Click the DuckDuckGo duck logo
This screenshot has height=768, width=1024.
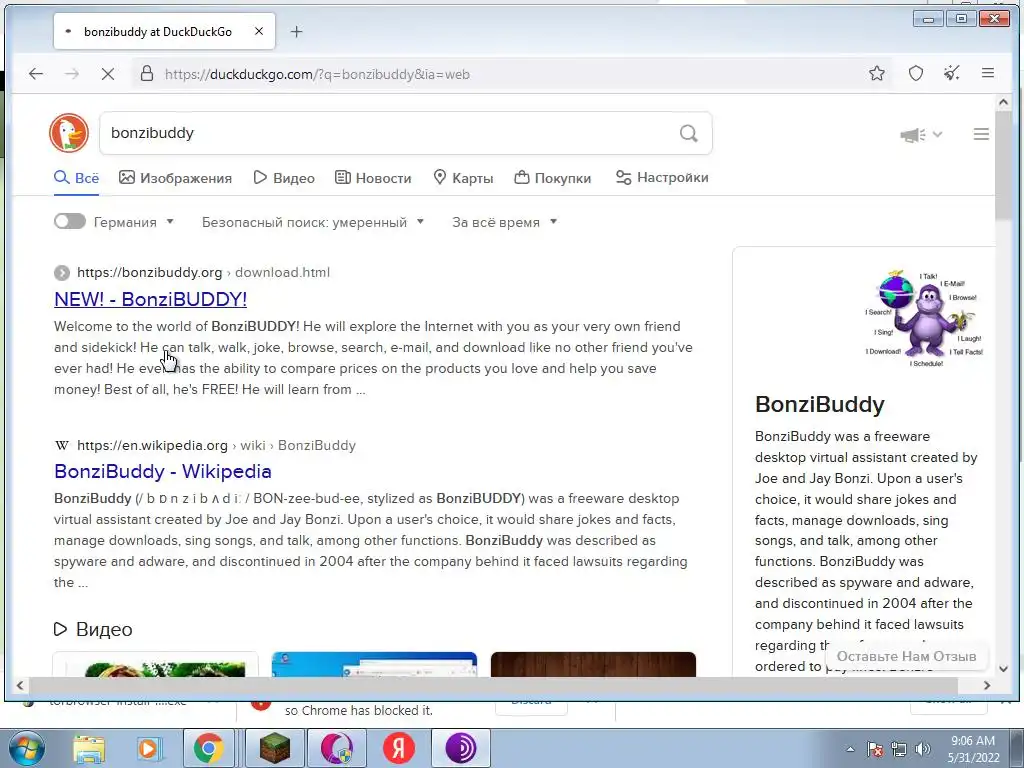69,133
